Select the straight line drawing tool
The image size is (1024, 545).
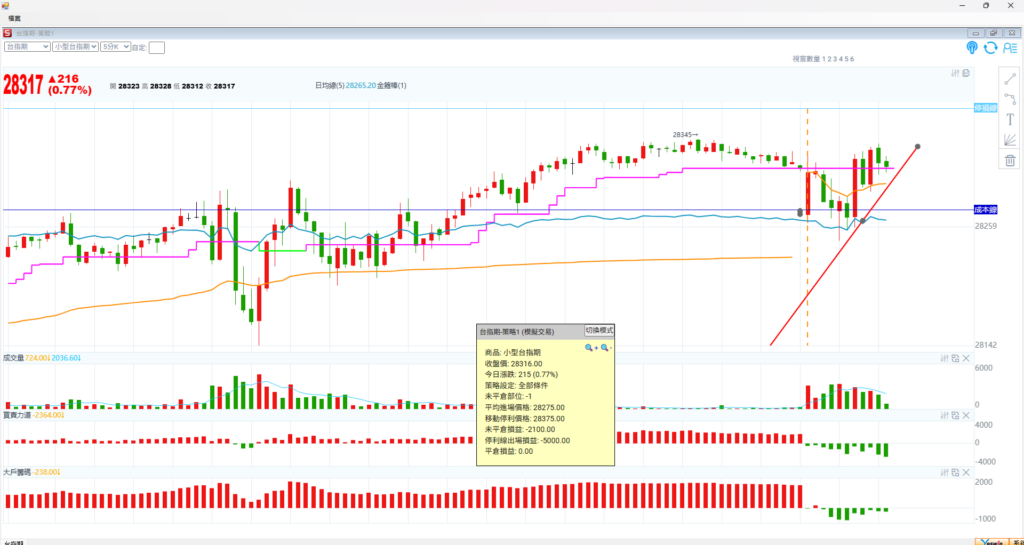point(1010,79)
